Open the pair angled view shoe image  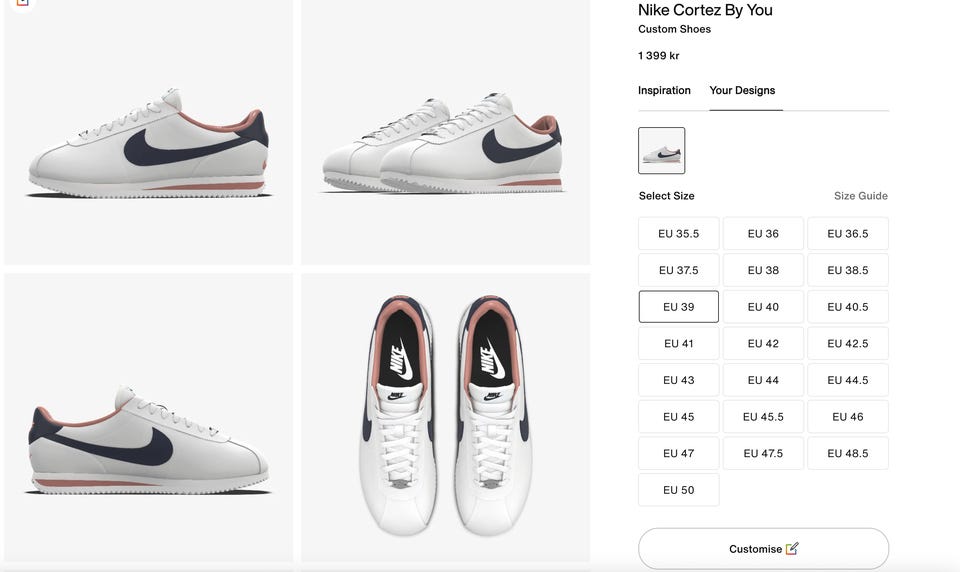pos(446,132)
